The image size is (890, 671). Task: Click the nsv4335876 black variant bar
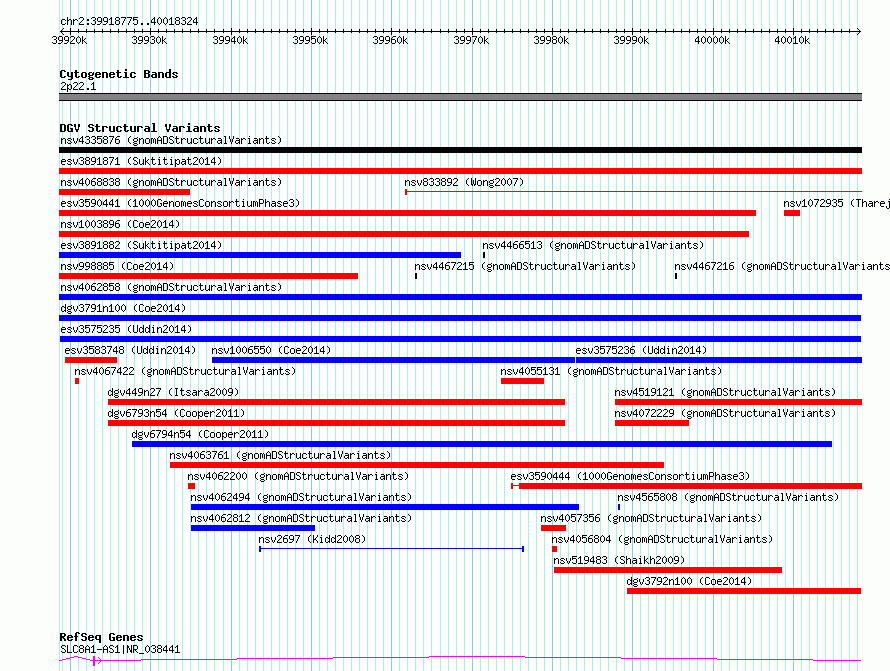click(x=460, y=150)
